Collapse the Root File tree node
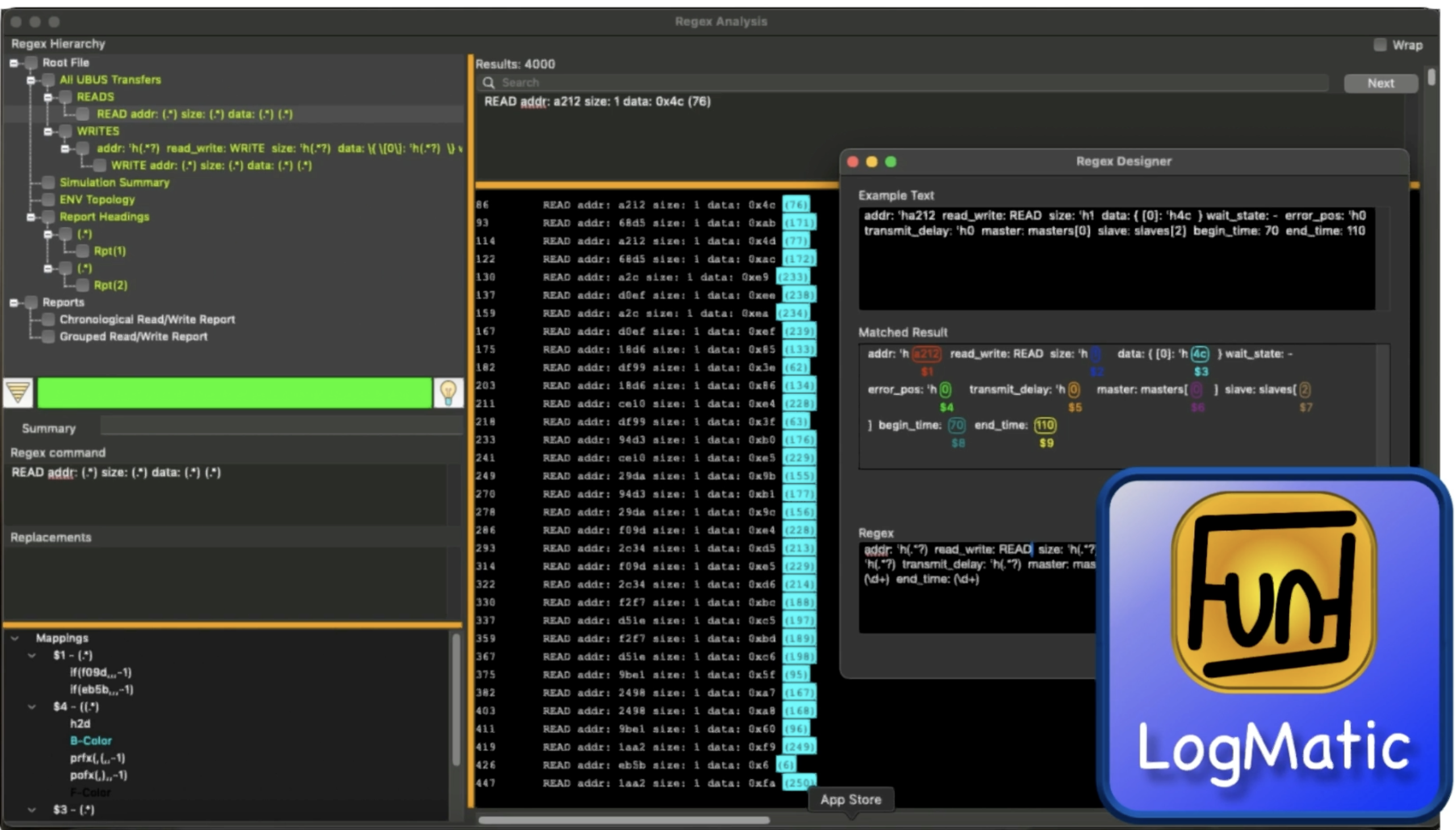 click(14, 62)
